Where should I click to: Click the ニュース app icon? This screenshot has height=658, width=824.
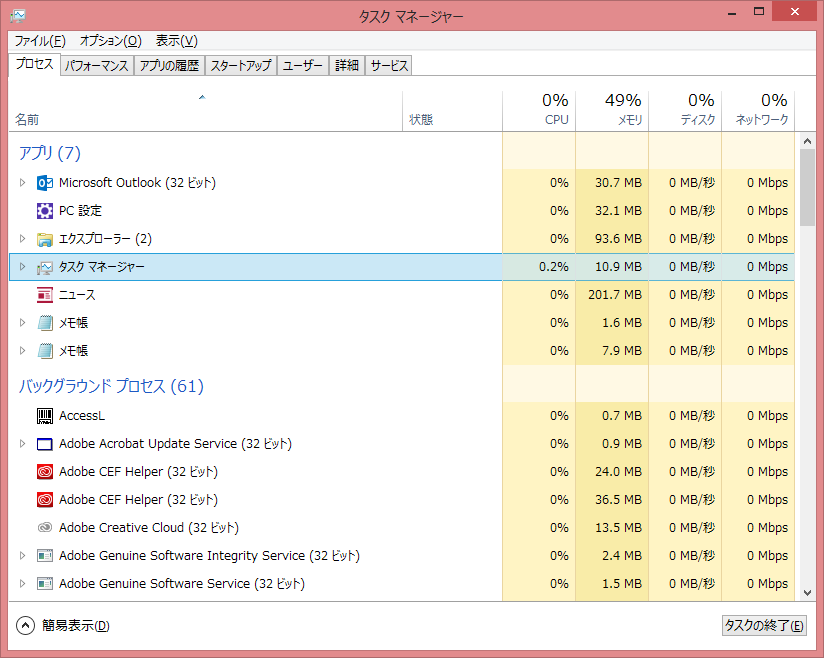click(44, 295)
